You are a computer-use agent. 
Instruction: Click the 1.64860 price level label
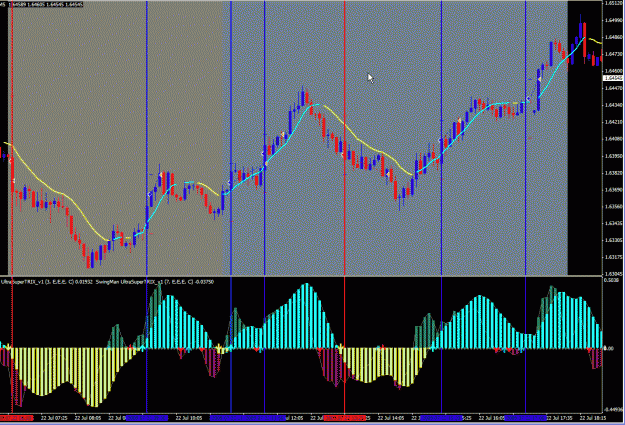click(x=614, y=37)
